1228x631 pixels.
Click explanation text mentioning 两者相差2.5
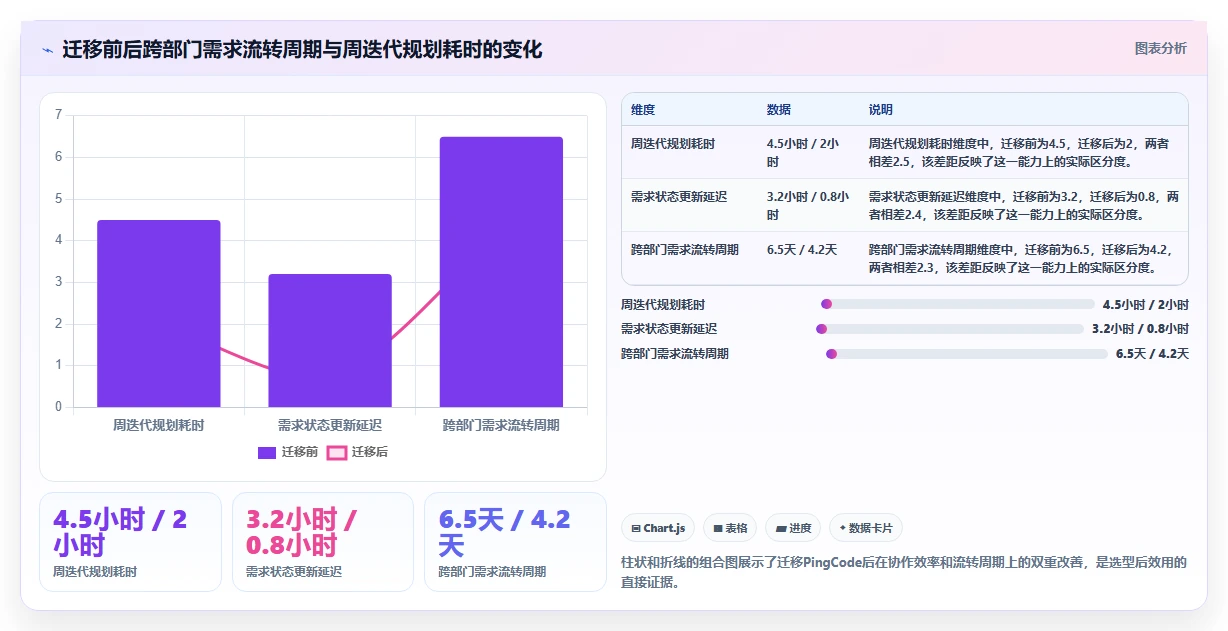coord(1018,152)
